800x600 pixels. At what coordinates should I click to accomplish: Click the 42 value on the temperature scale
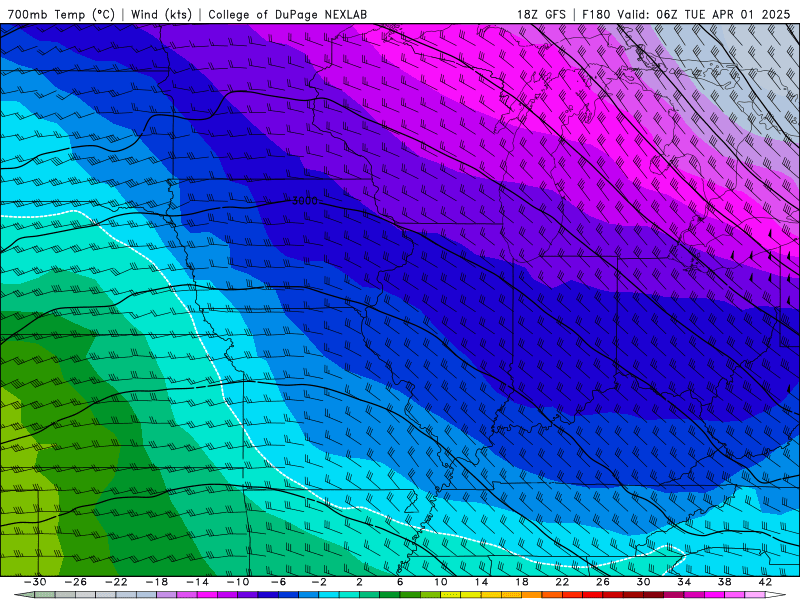(765, 582)
